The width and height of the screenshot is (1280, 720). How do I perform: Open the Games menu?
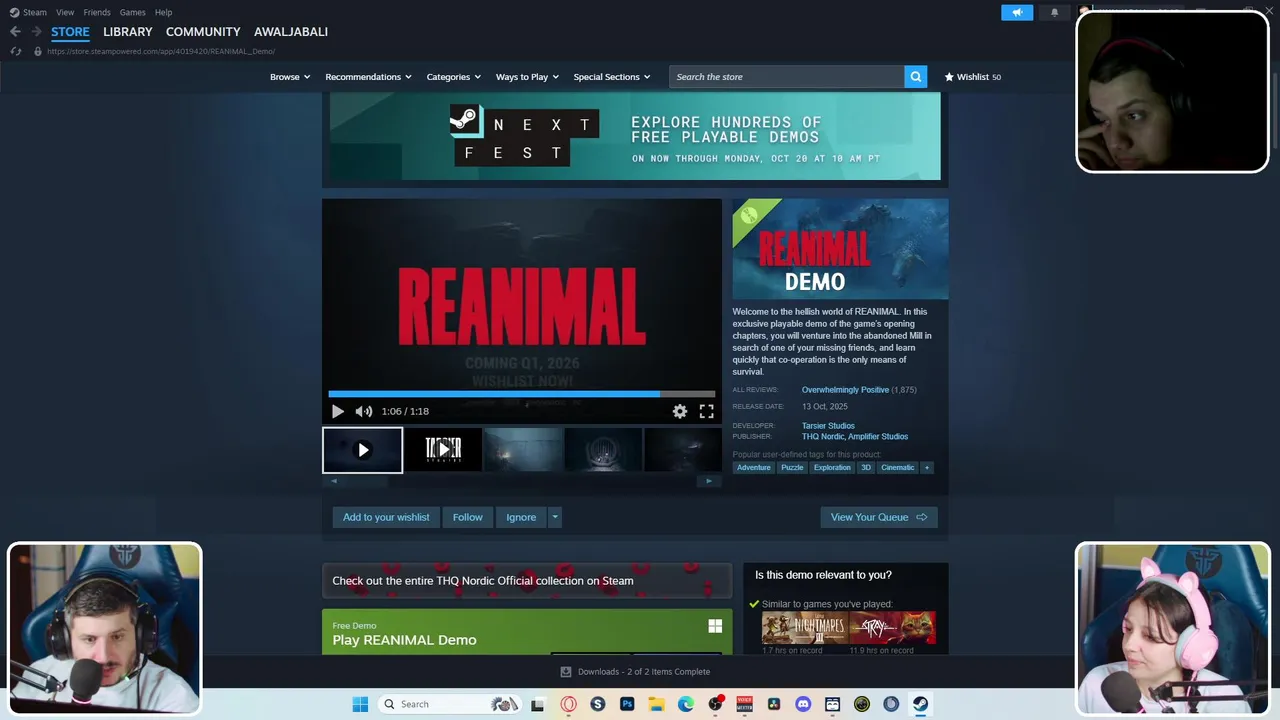click(132, 12)
